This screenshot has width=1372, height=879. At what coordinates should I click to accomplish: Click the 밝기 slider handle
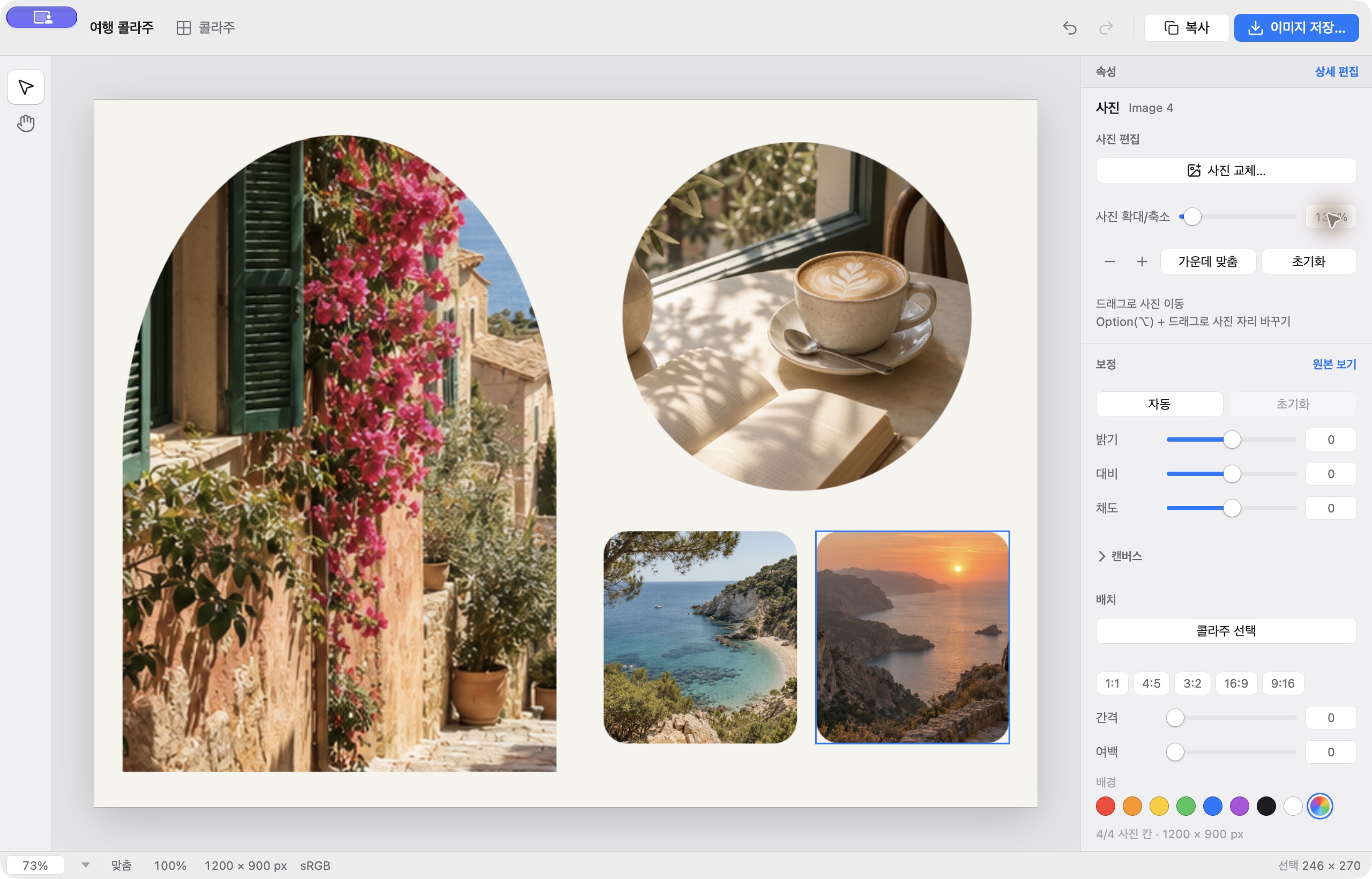point(1232,439)
